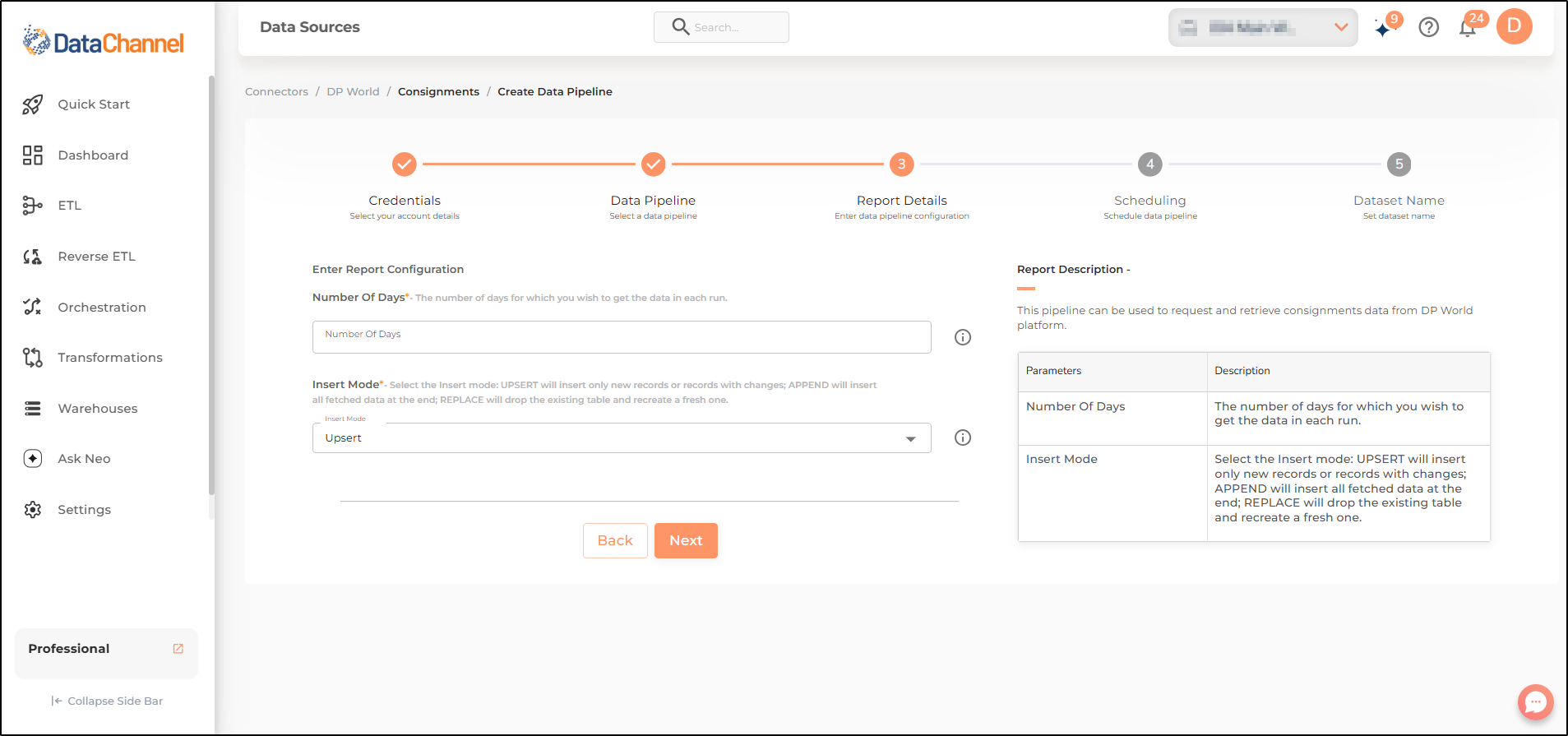The width and height of the screenshot is (1568, 736).
Task: Open Ask Neo menu item
Action: [x=84, y=459]
